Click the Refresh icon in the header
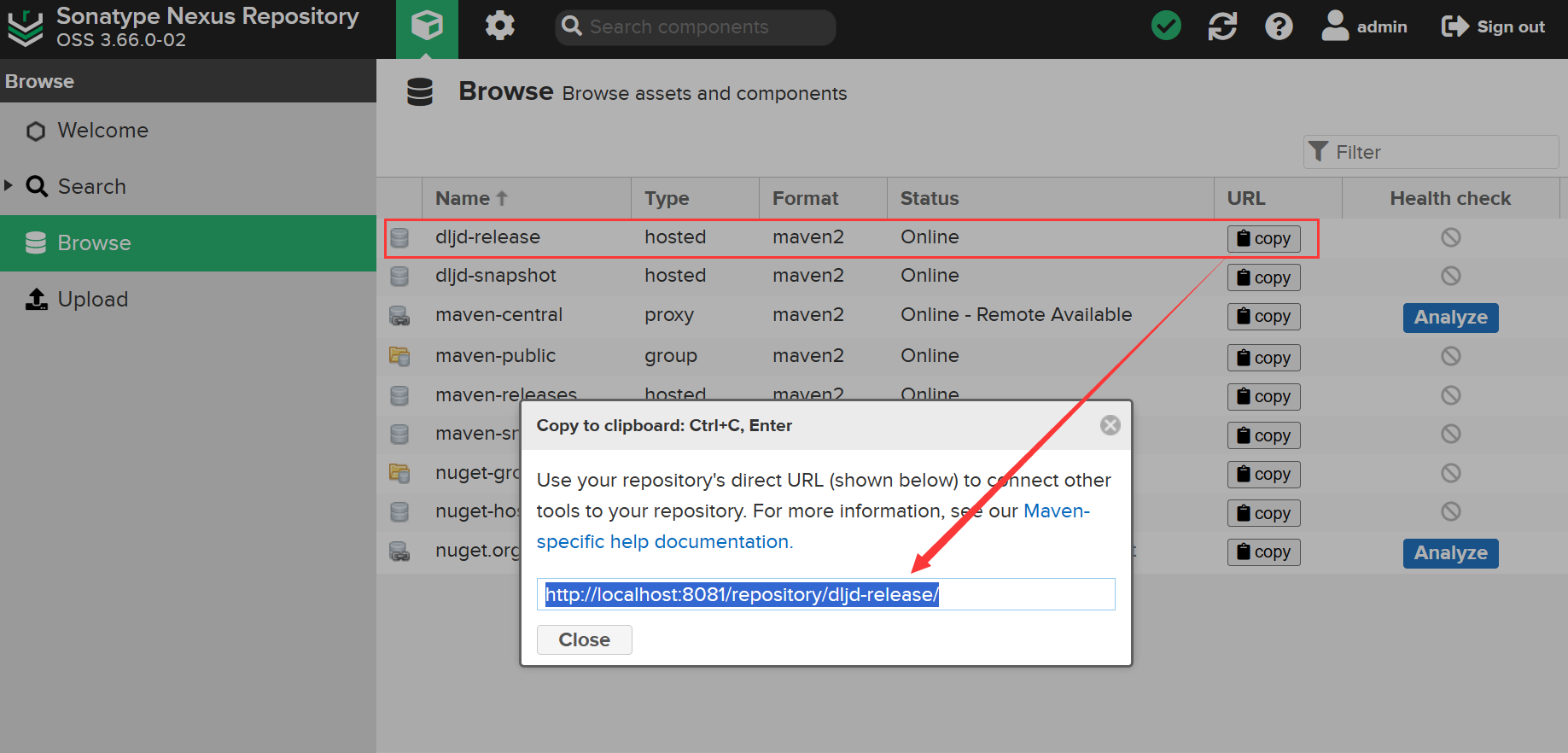The height and width of the screenshot is (753, 1568). 1222,26
